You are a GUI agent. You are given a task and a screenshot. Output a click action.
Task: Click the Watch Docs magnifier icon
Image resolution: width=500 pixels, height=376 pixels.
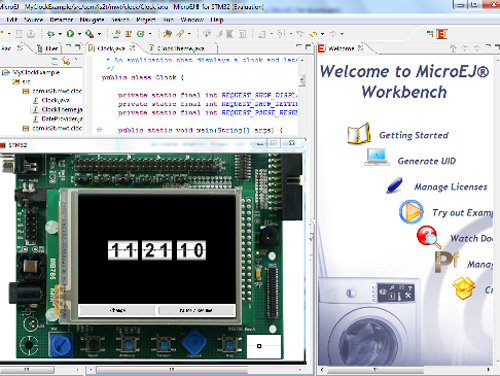click(x=429, y=237)
